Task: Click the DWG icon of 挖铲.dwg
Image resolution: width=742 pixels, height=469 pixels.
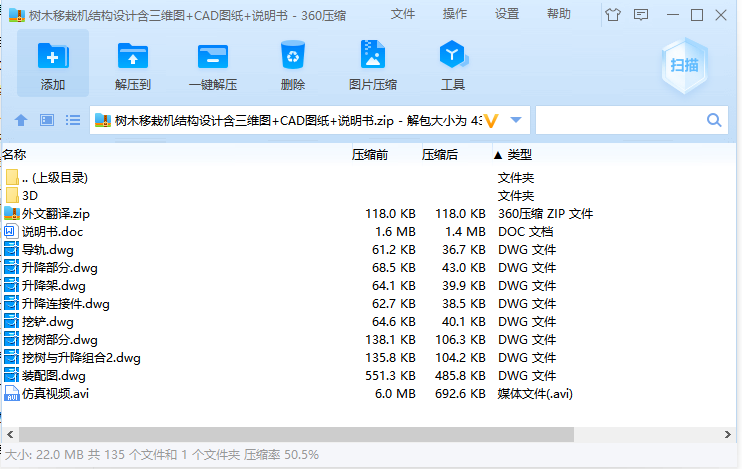Action: 11,321
